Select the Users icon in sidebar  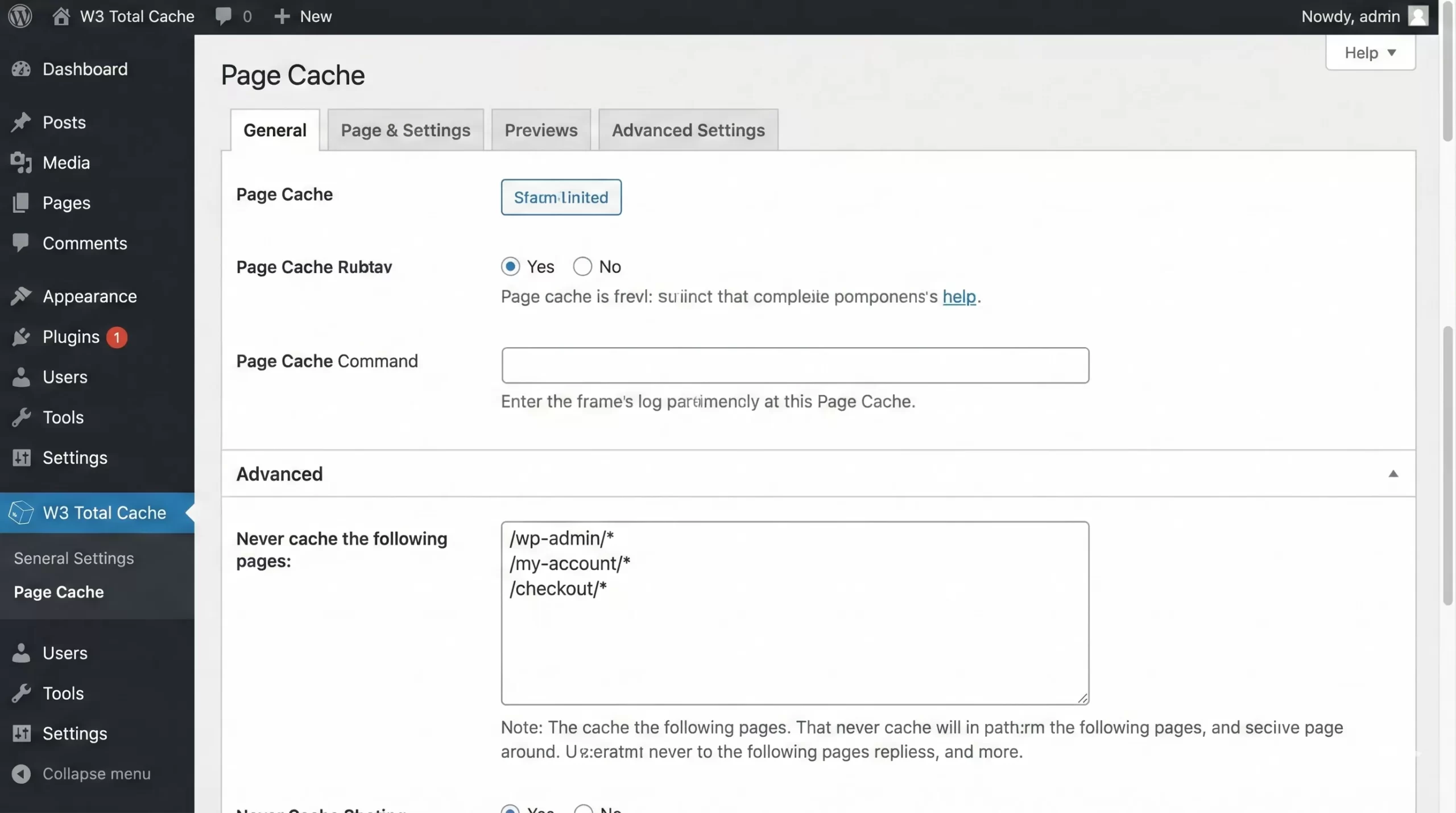pos(20,377)
